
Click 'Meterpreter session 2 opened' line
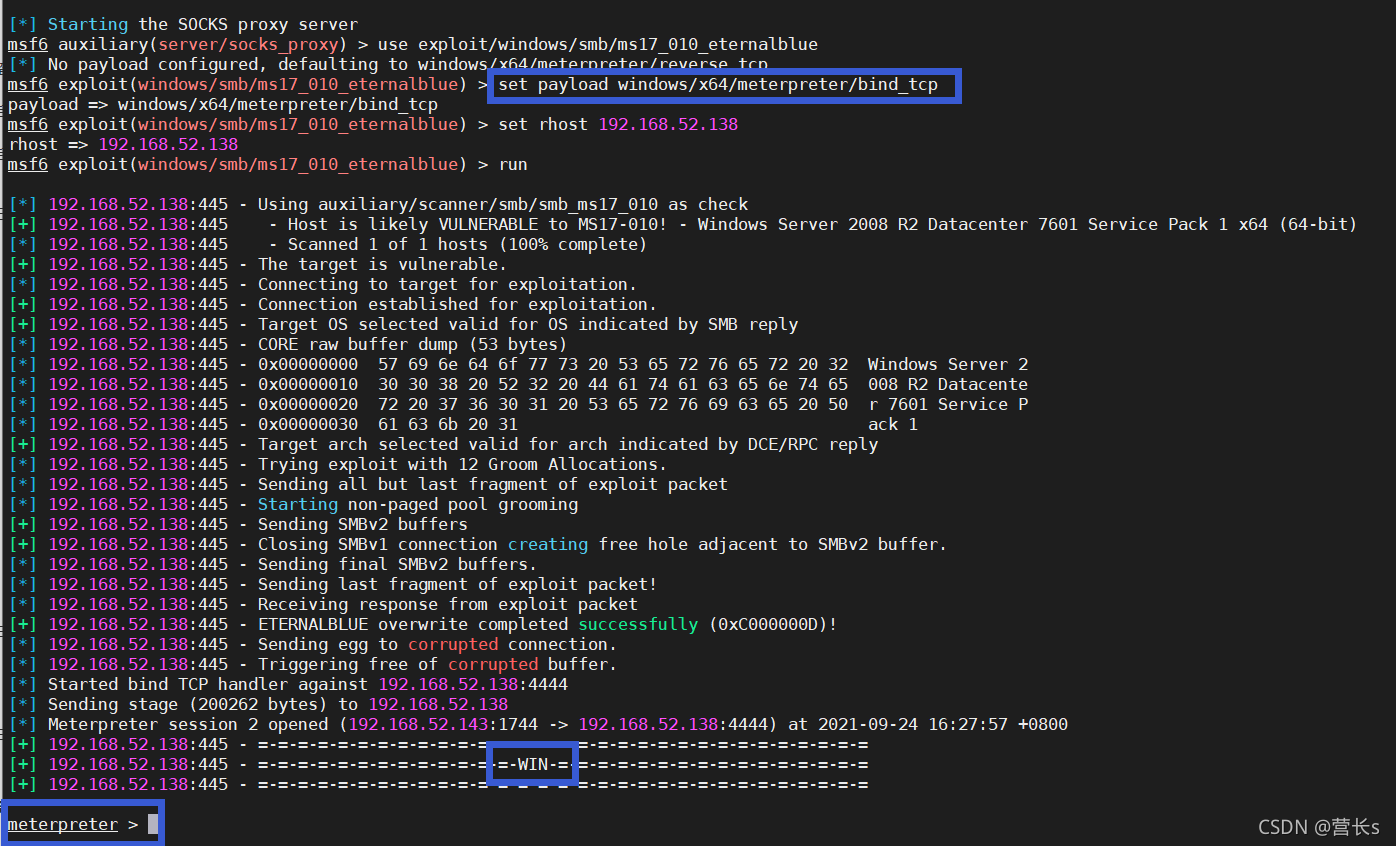click(x=538, y=724)
